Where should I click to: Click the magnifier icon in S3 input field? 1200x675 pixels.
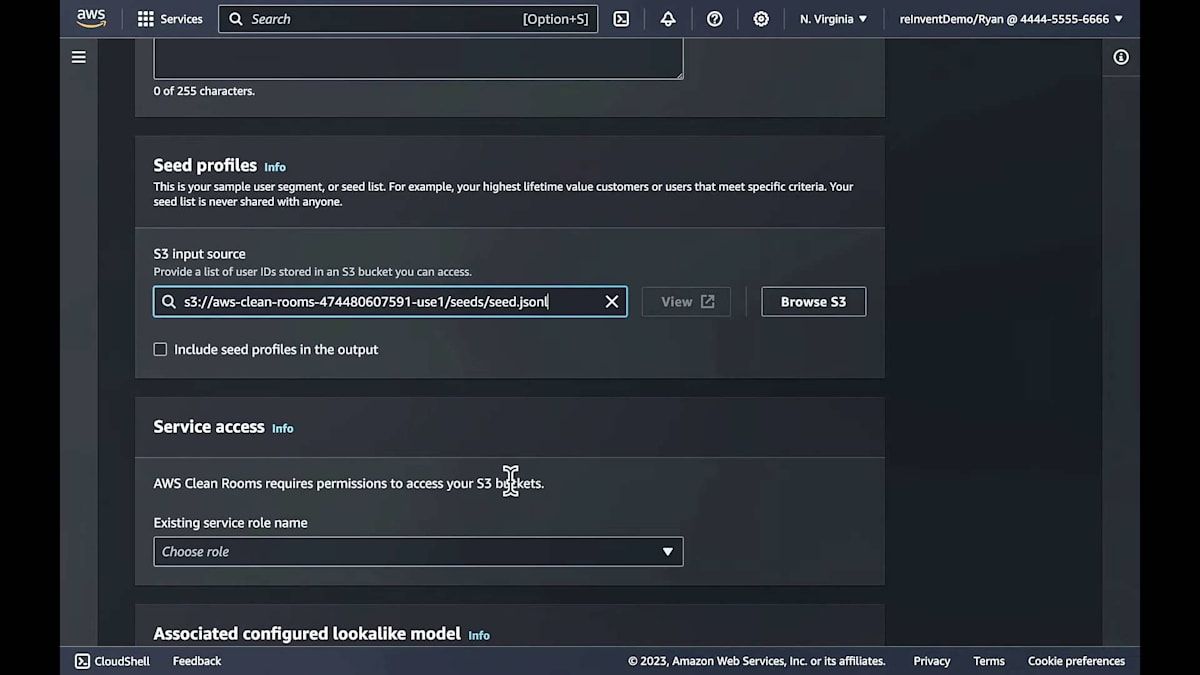tap(169, 302)
